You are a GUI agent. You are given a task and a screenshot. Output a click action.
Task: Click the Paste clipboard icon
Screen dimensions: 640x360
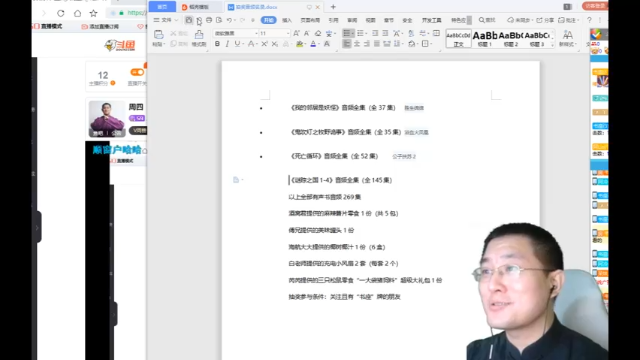158,35
